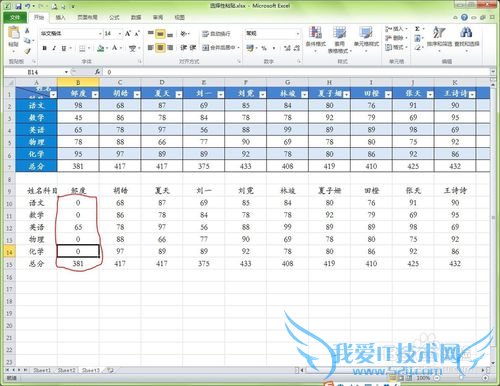
Task: Open filter dropdown in header cell B1
Action: [95, 95]
